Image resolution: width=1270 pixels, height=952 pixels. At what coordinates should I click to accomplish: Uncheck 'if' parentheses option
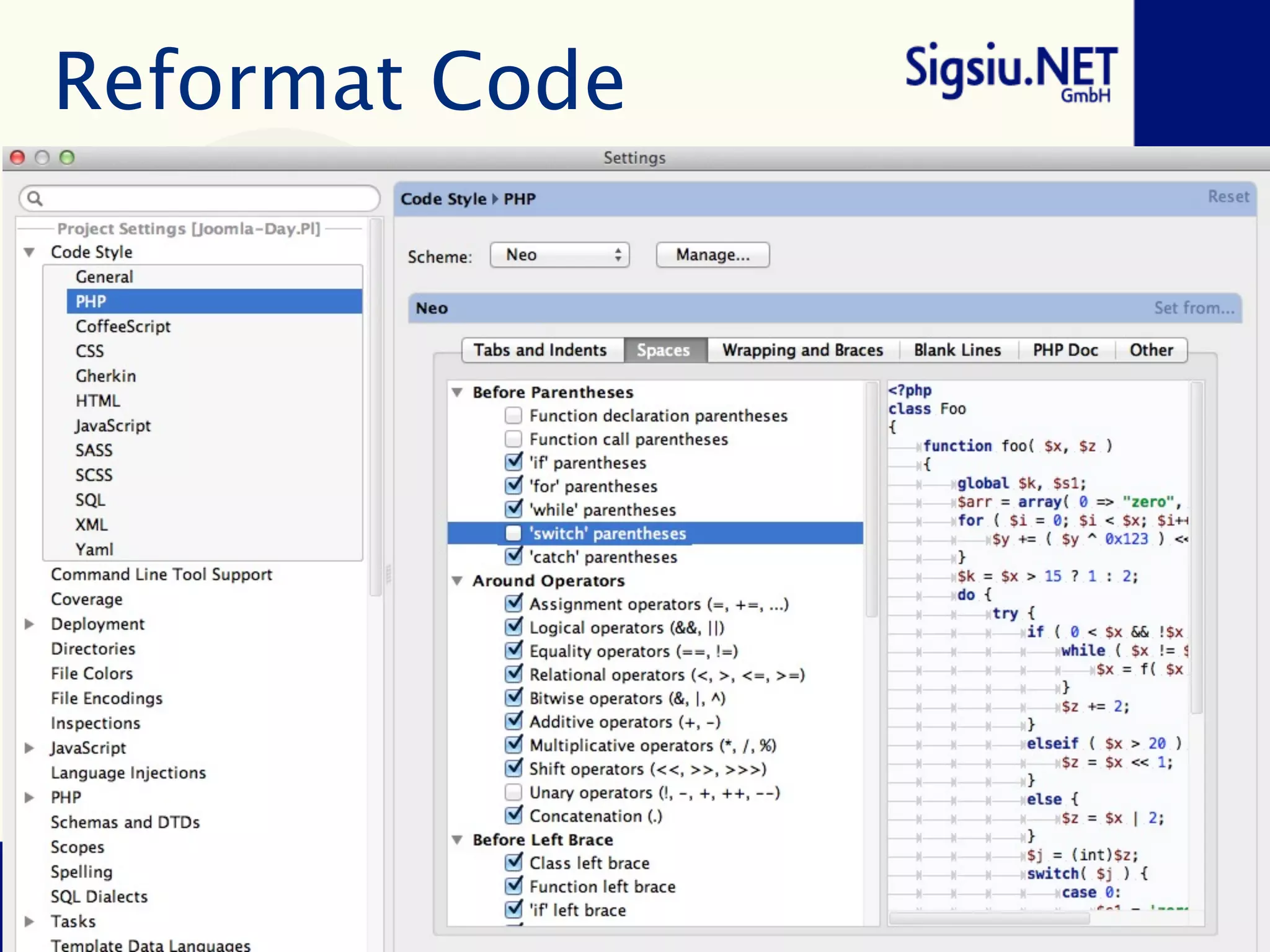[513, 462]
